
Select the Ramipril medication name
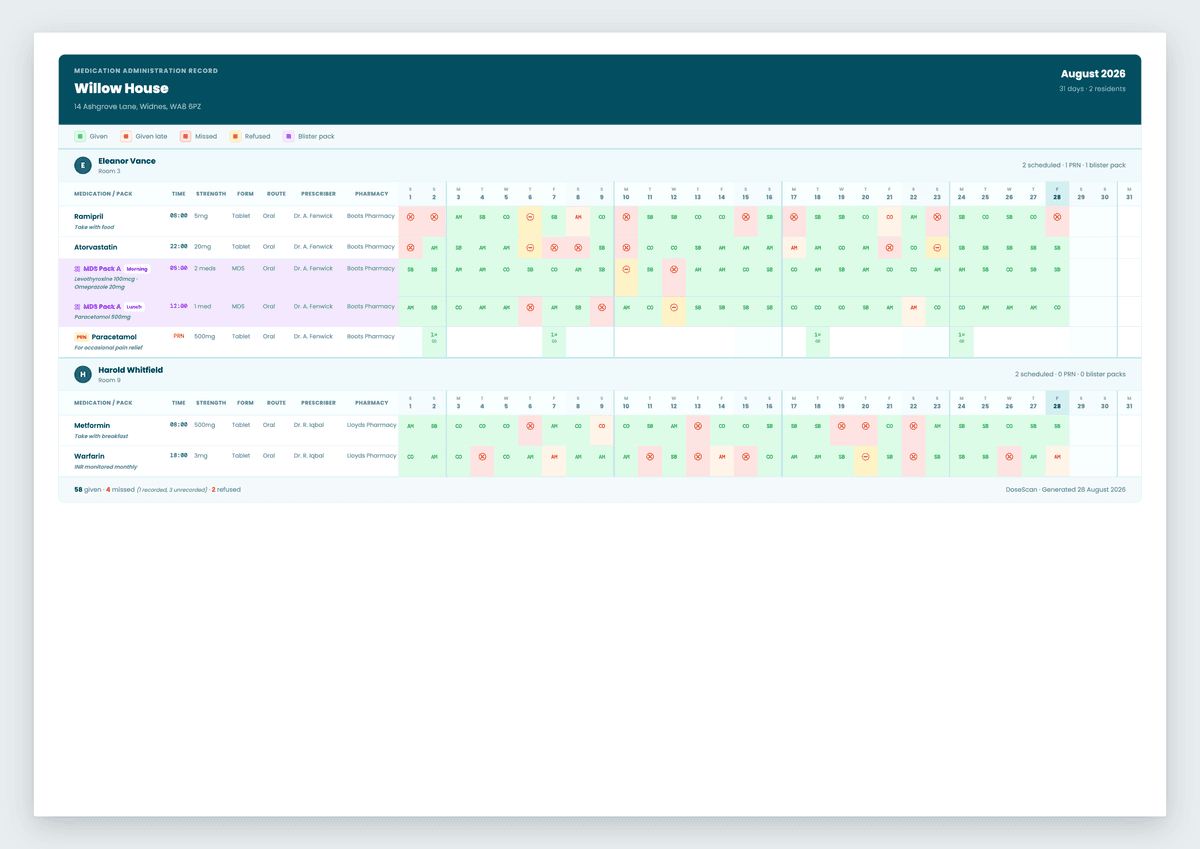click(x=89, y=216)
